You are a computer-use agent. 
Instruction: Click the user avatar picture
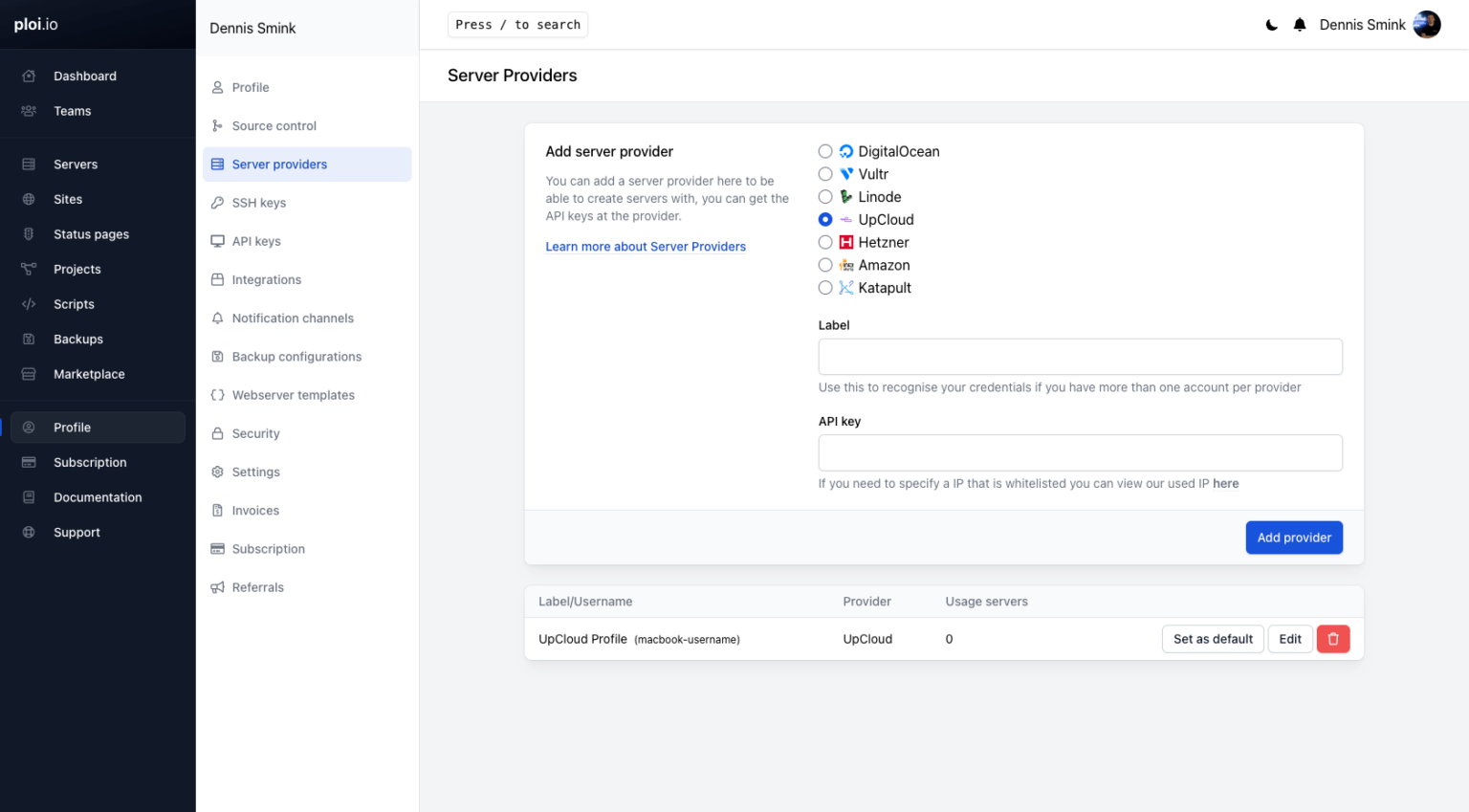[x=1427, y=25]
